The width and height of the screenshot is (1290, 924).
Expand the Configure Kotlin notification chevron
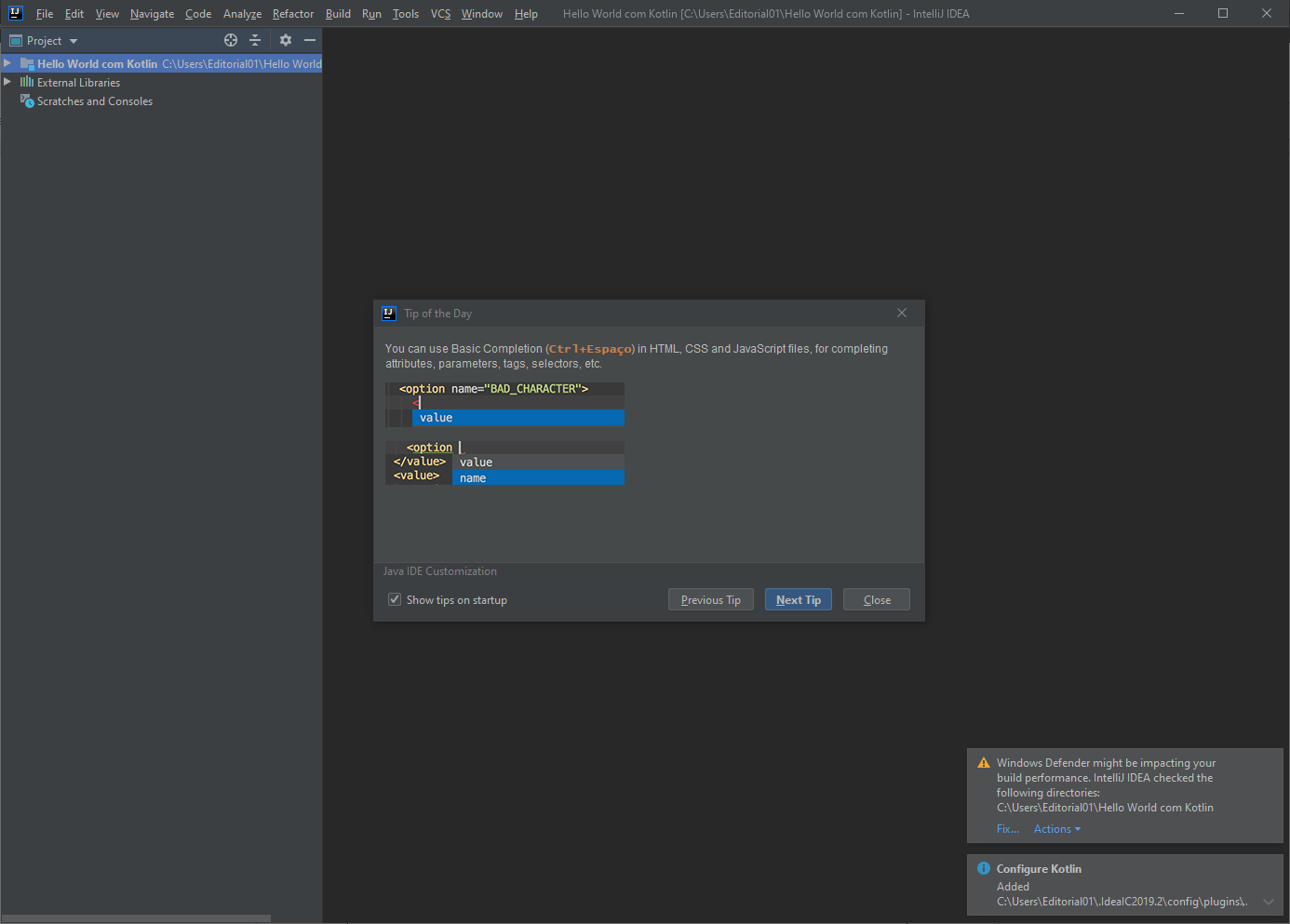pyautogui.click(x=1268, y=902)
